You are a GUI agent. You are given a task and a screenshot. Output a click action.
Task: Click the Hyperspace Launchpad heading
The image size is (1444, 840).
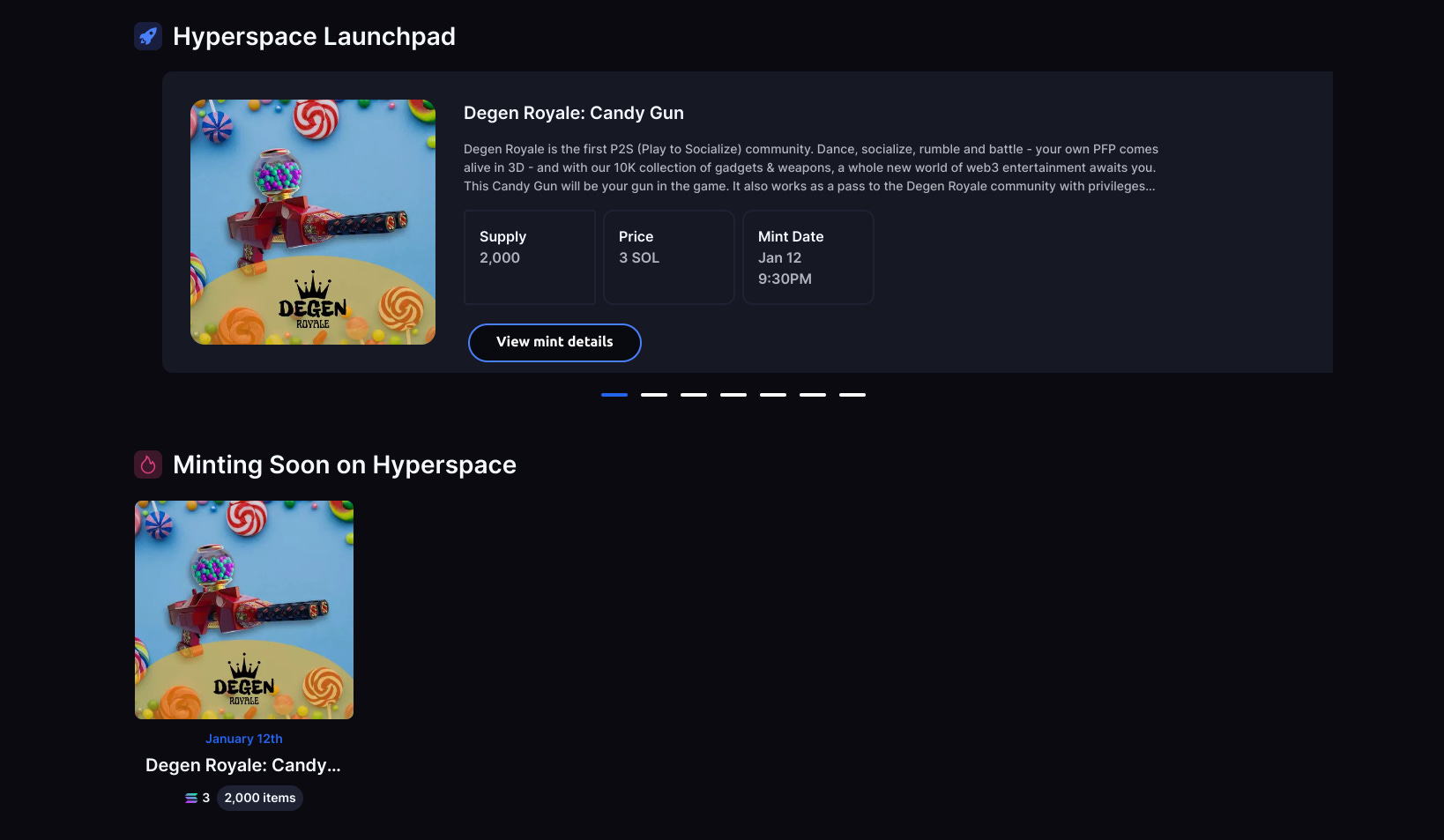[x=314, y=36]
